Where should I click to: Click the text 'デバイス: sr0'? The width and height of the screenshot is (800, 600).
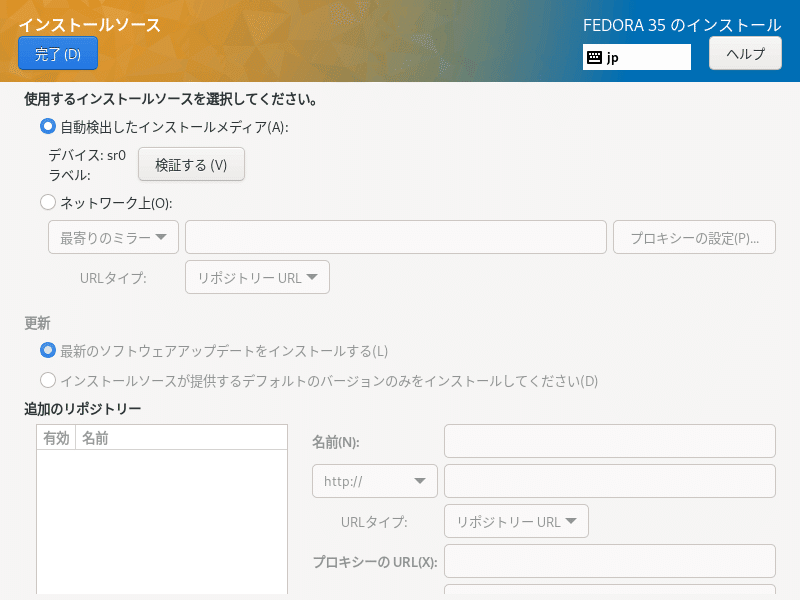point(87,155)
